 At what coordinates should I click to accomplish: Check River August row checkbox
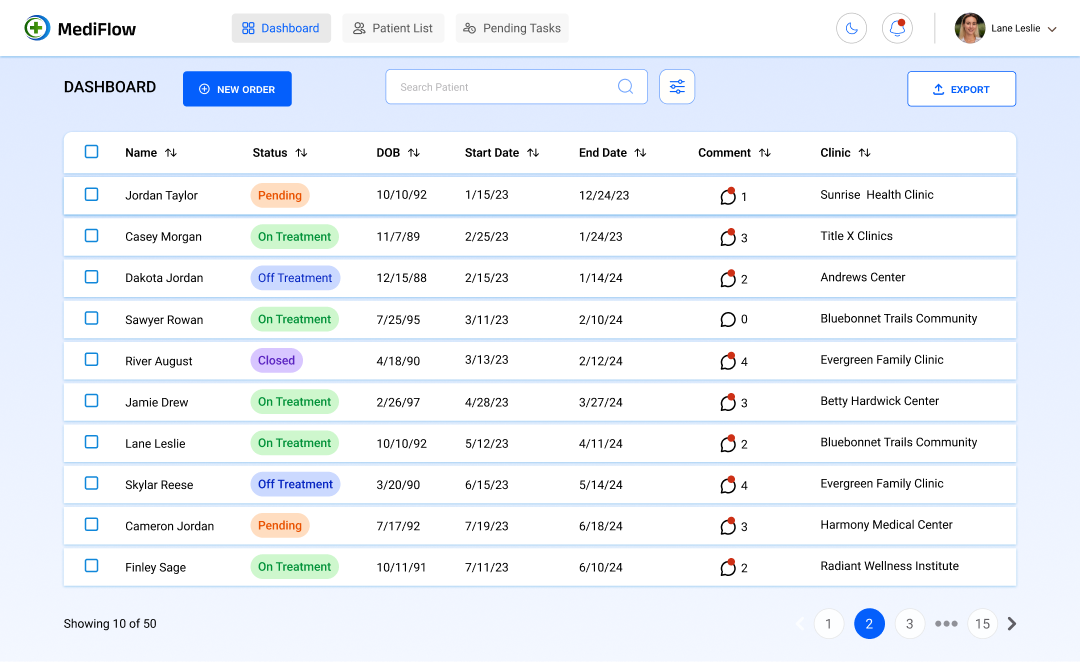pos(91,360)
